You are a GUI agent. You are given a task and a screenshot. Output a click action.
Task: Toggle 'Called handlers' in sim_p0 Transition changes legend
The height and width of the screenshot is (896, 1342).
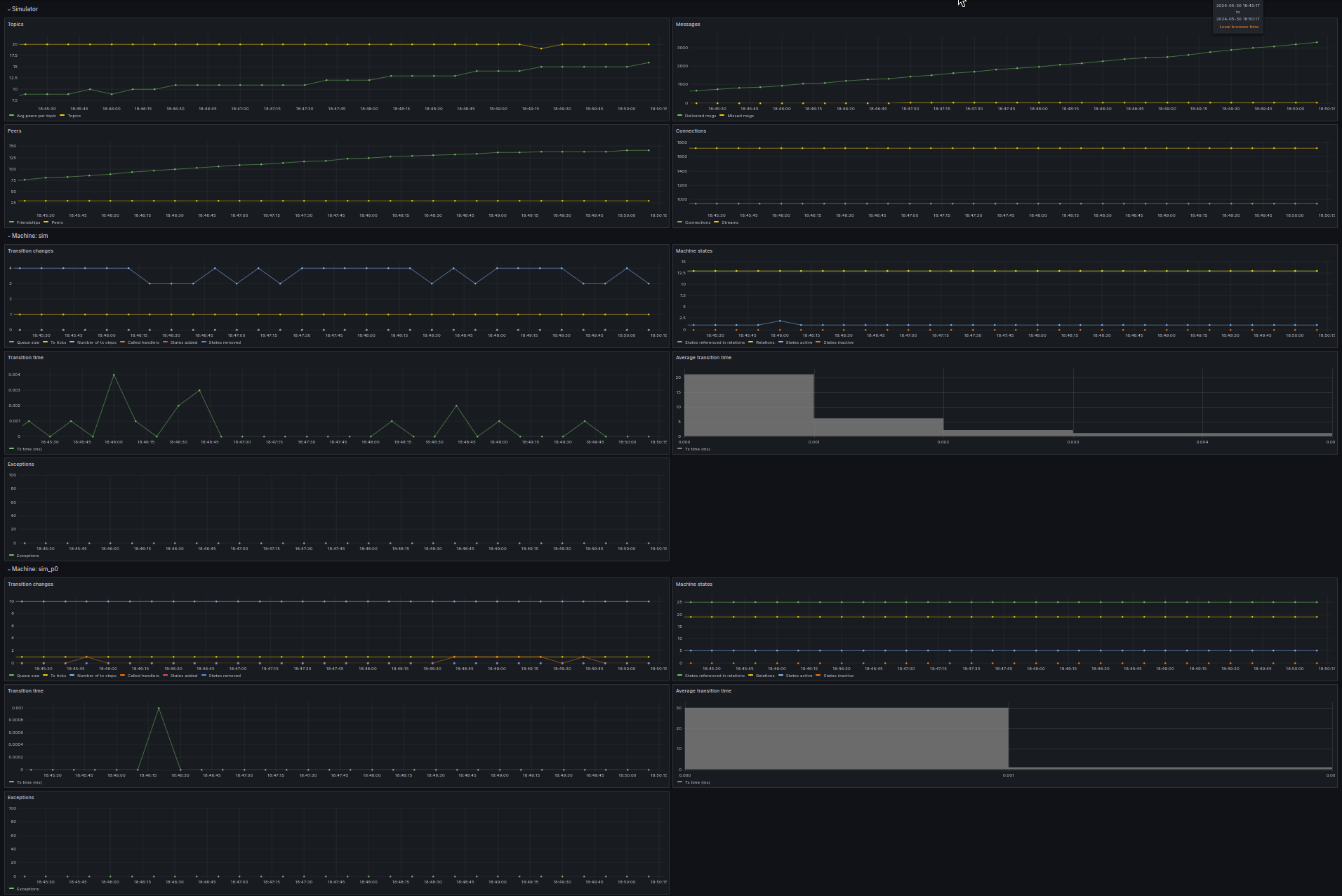tap(143, 676)
